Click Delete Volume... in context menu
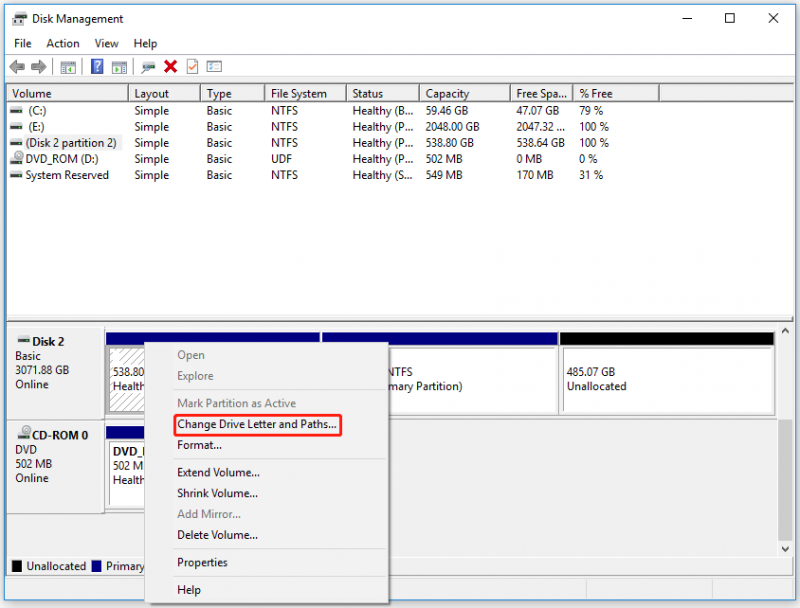The height and width of the screenshot is (608, 800). click(217, 535)
